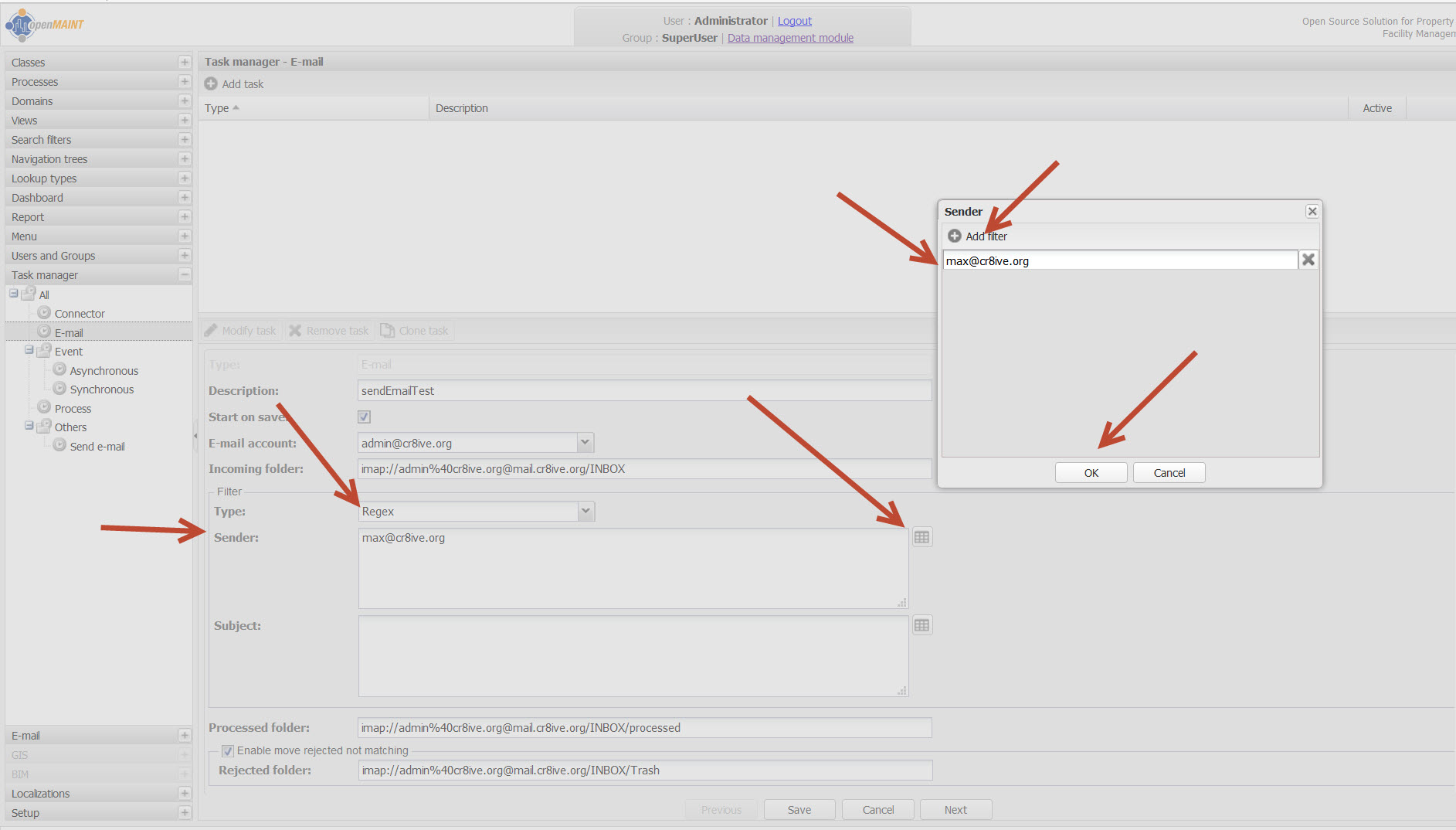Sort the task list by Type column
1456x830 pixels.
coord(217,108)
